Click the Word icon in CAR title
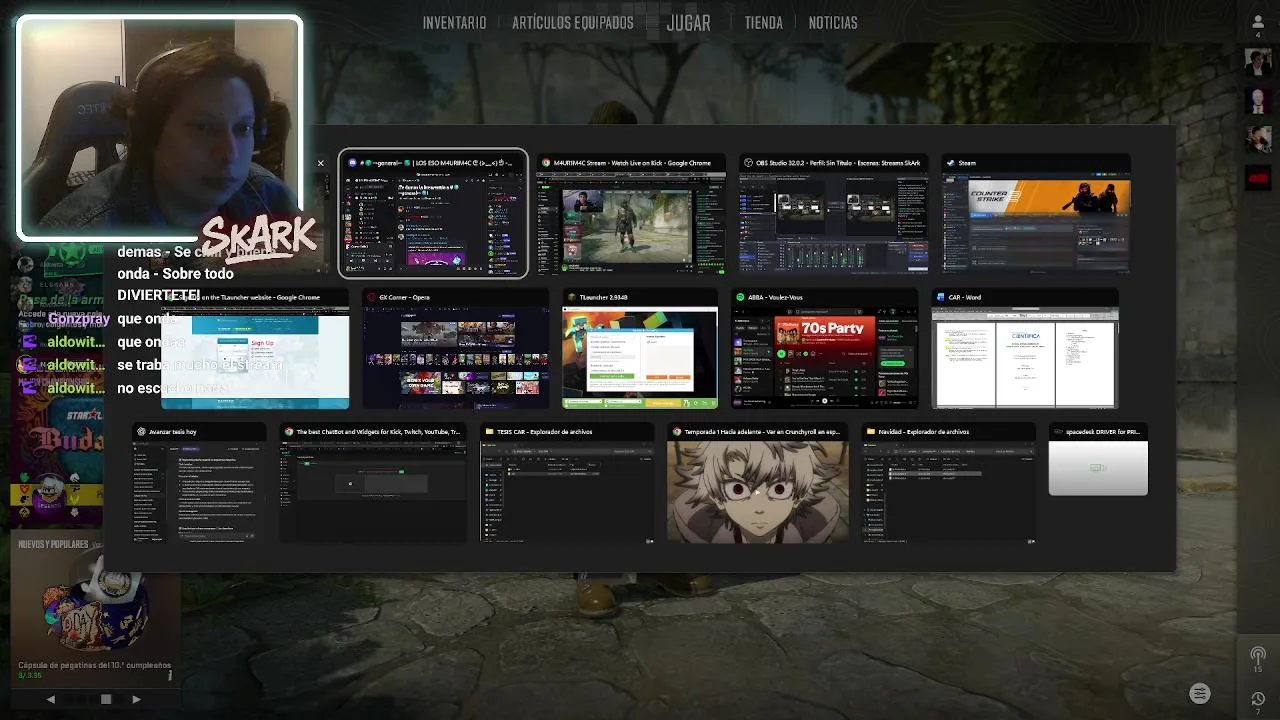 [940, 297]
